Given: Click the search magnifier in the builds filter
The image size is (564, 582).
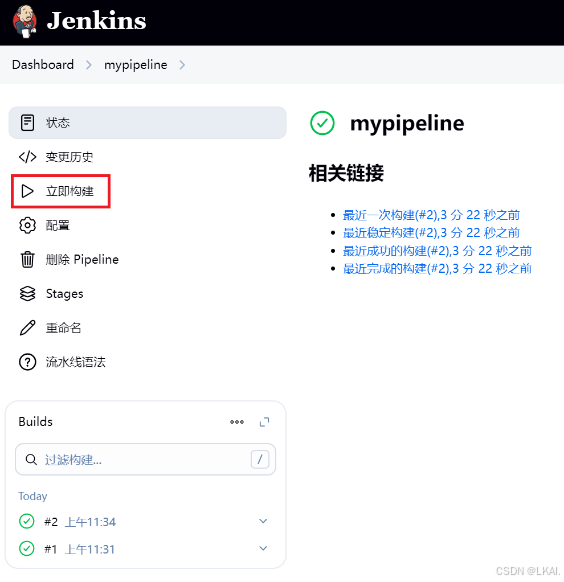Looking at the screenshot, I should tap(31, 460).
